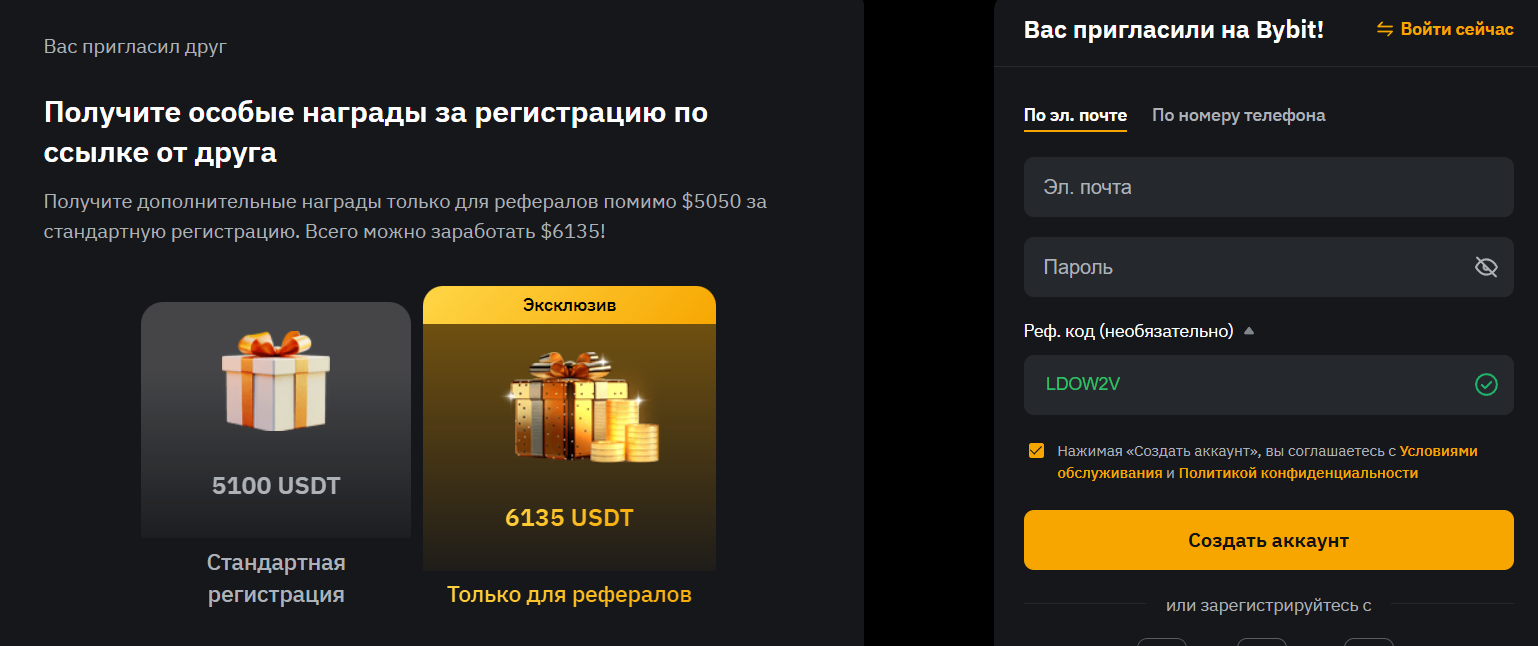This screenshot has height=646, width=1538.
Task: Click the Эксклюзив badge on the gold card
Action: (x=569, y=305)
